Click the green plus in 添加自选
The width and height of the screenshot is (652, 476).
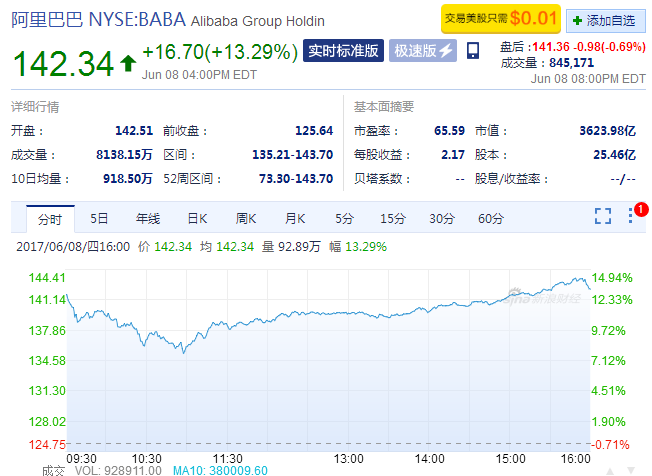577,20
